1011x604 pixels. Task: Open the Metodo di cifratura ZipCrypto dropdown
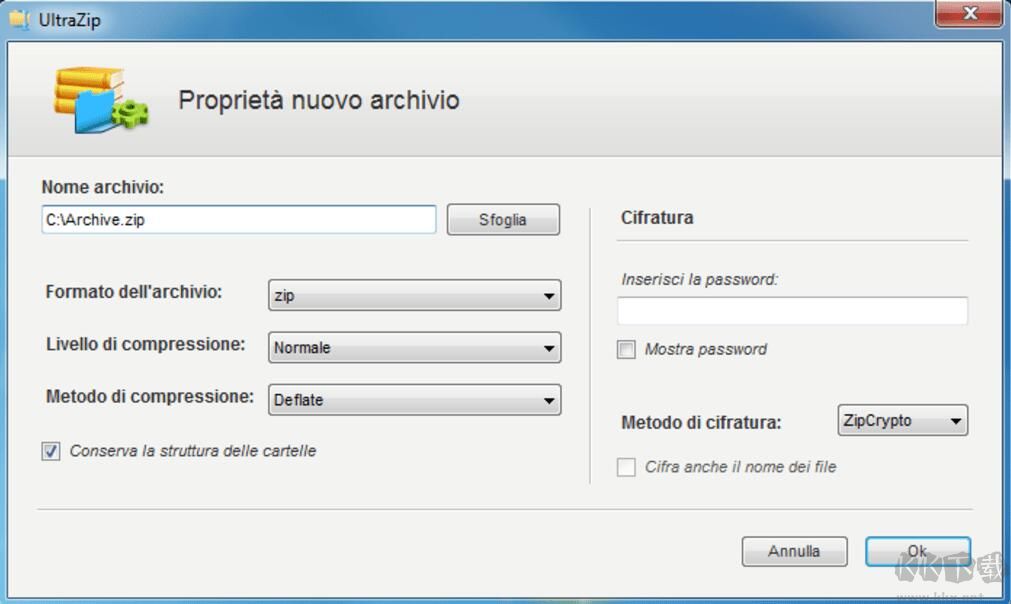pos(902,421)
